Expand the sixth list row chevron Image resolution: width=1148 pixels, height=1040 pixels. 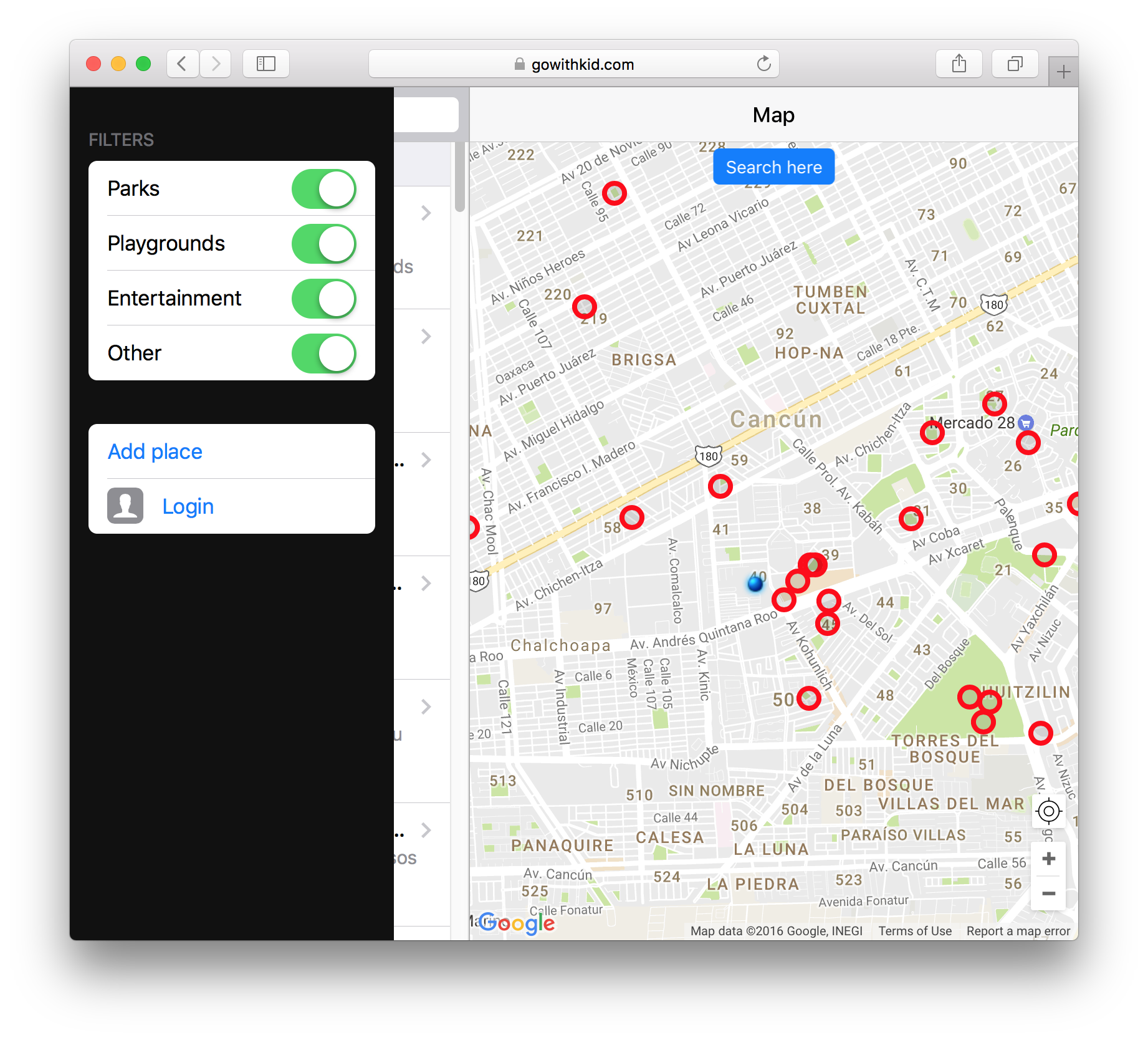coord(426,831)
